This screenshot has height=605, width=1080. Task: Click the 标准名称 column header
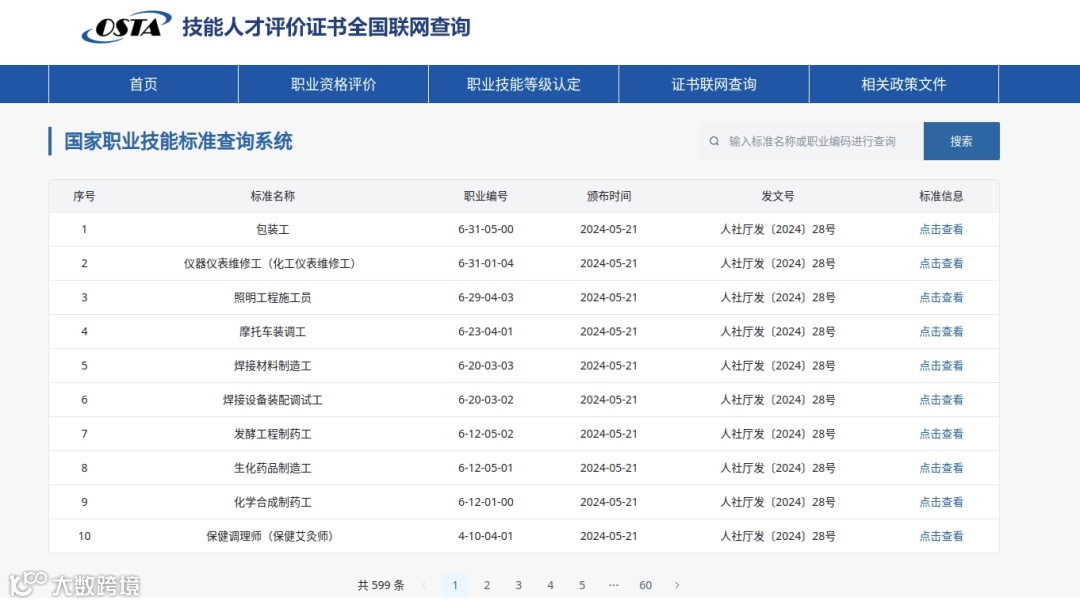(x=273, y=196)
